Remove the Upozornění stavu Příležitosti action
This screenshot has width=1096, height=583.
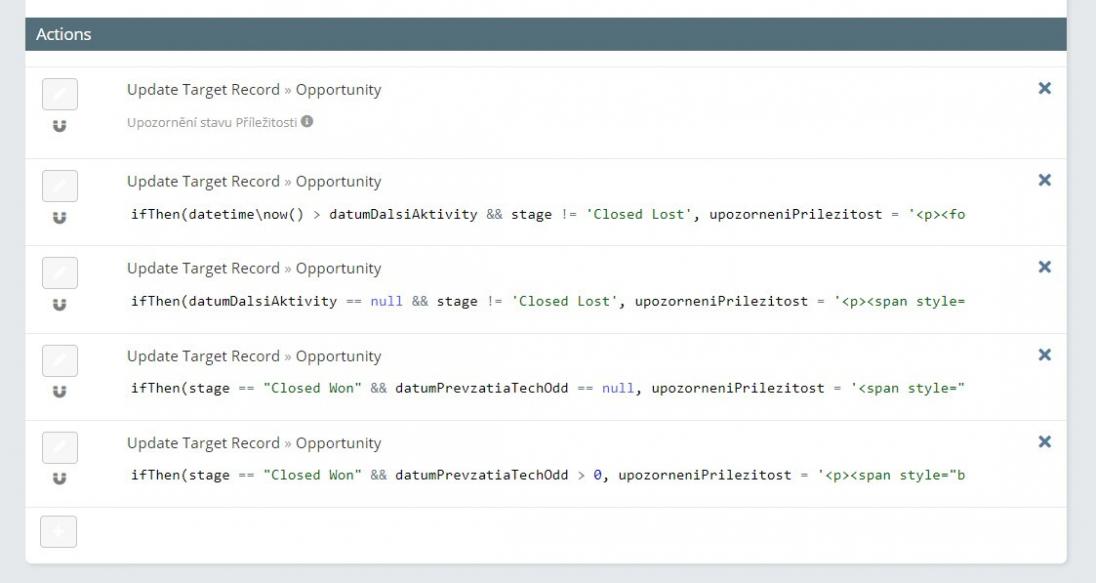click(x=1044, y=88)
